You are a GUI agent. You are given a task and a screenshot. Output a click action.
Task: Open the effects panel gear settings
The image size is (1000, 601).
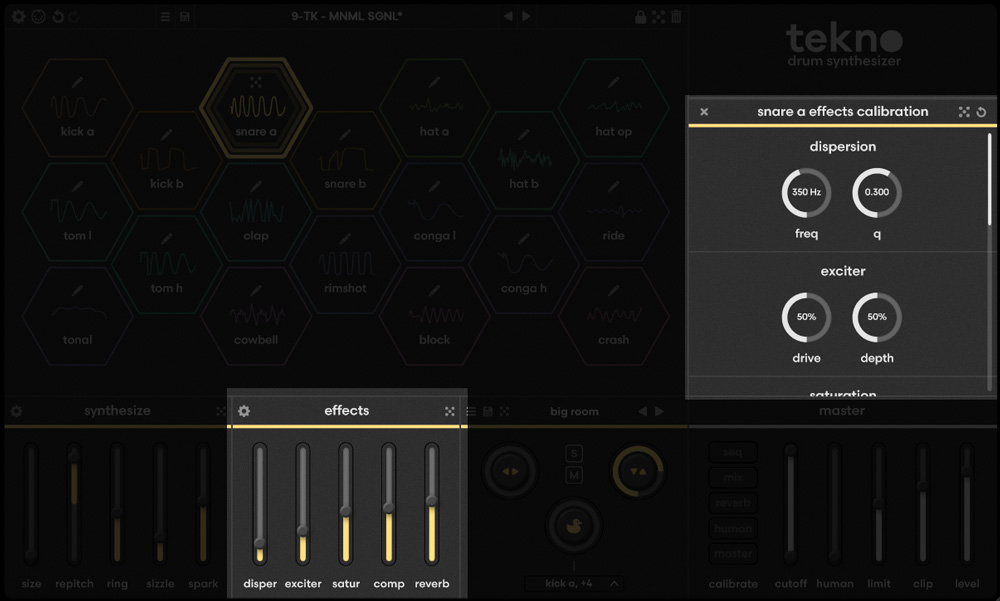pyautogui.click(x=244, y=411)
